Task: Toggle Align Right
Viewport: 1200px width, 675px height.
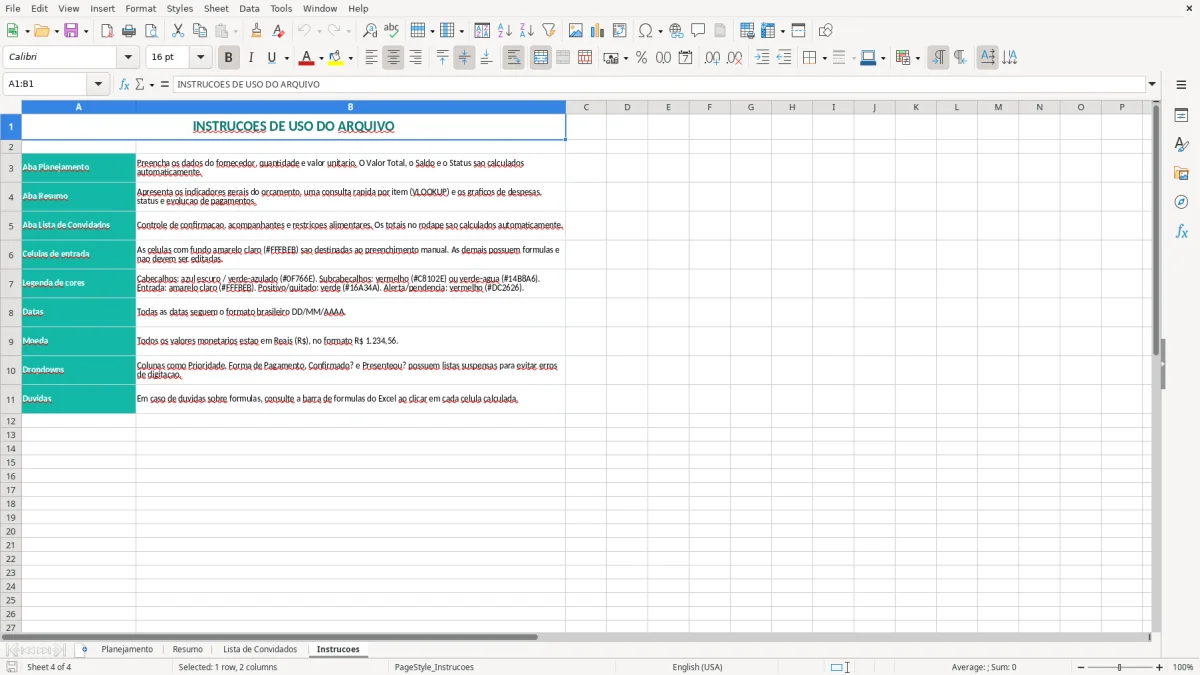Action: (x=415, y=58)
